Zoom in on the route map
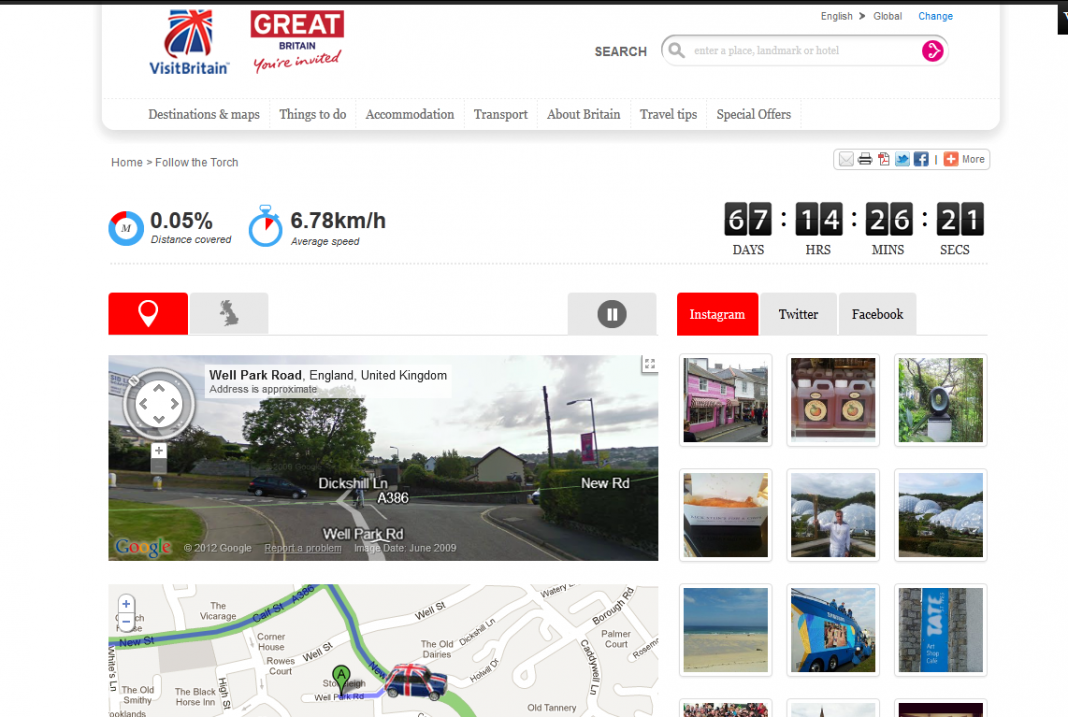 point(126,604)
